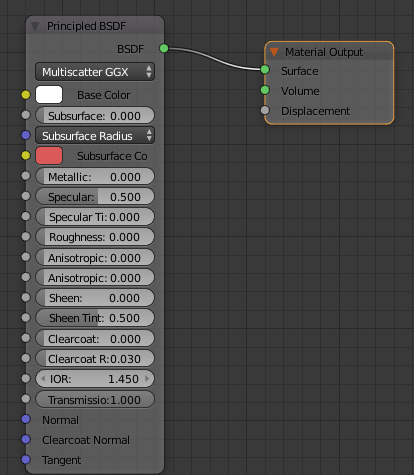This screenshot has height=475, width=414.
Task: Click the Sheen Tint slider
Action: (95, 318)
